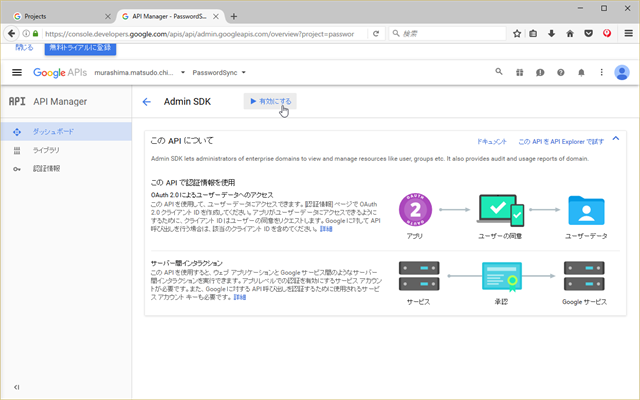Select the API Manager - PasswordS... tab
640x400 pixels.
pos(169,16)
